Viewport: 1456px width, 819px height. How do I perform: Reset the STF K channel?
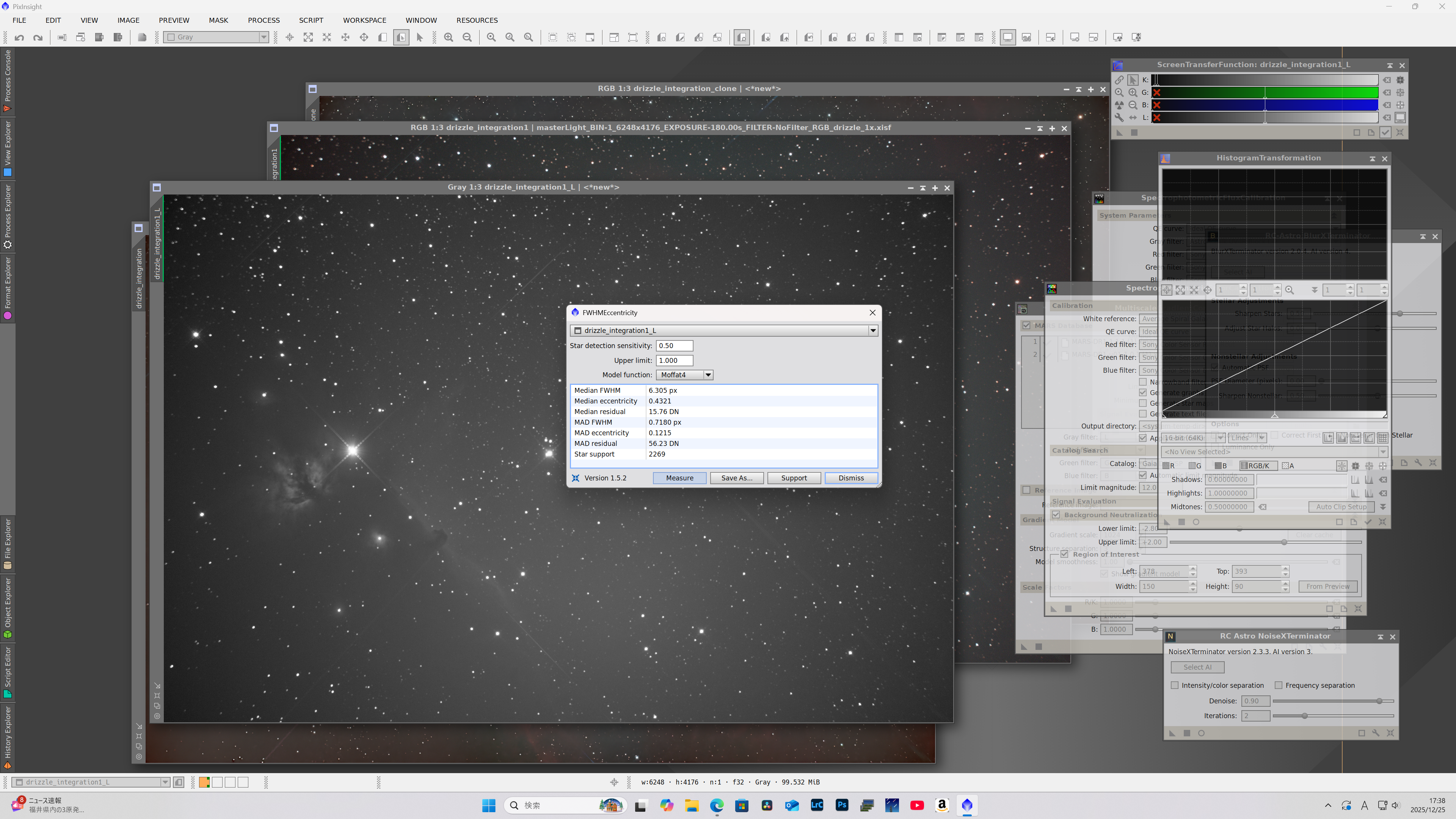tap(1387, 80)
